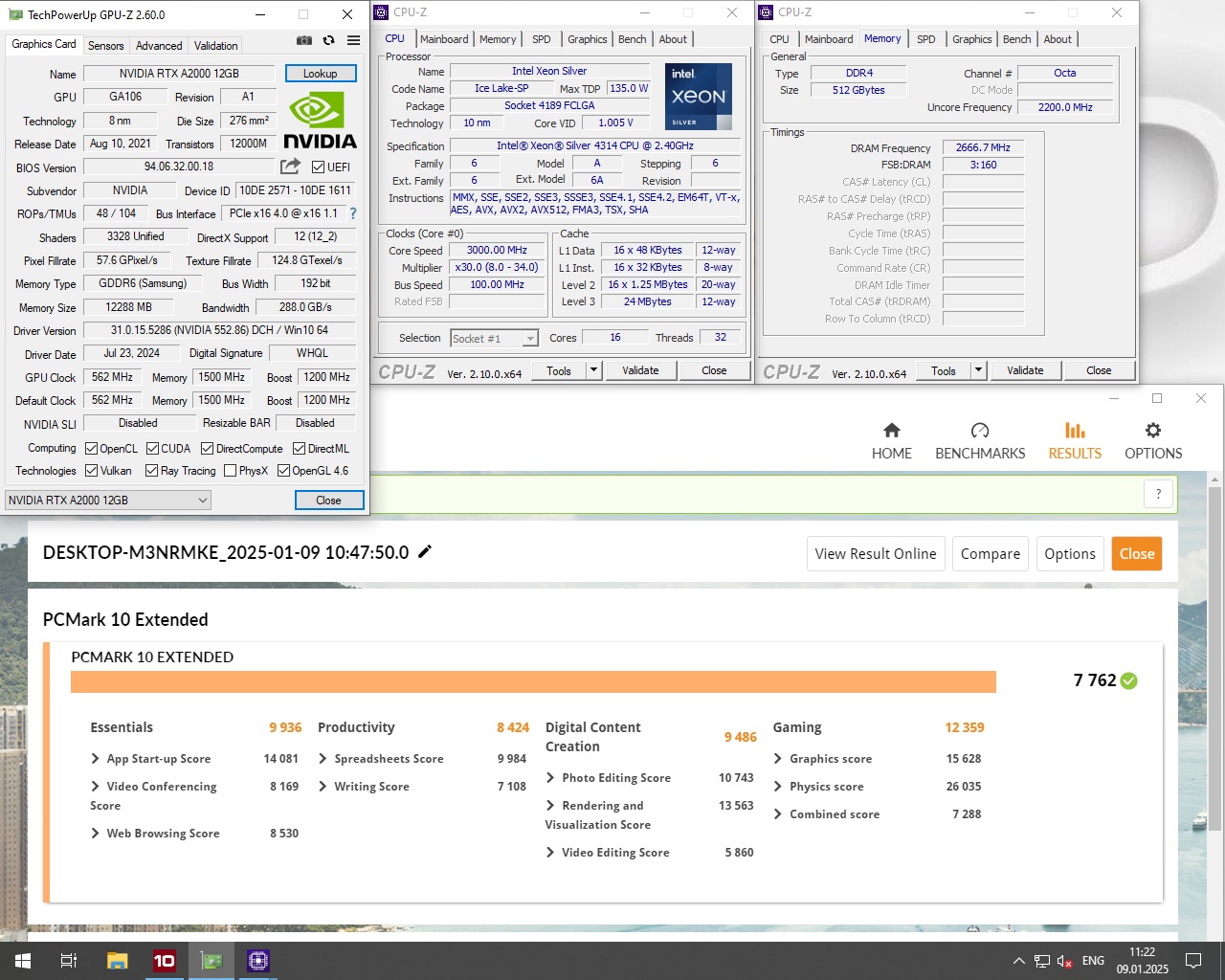Open Task View on the taskbar
The image size is (1225, 980).
(x=69, y=960)
